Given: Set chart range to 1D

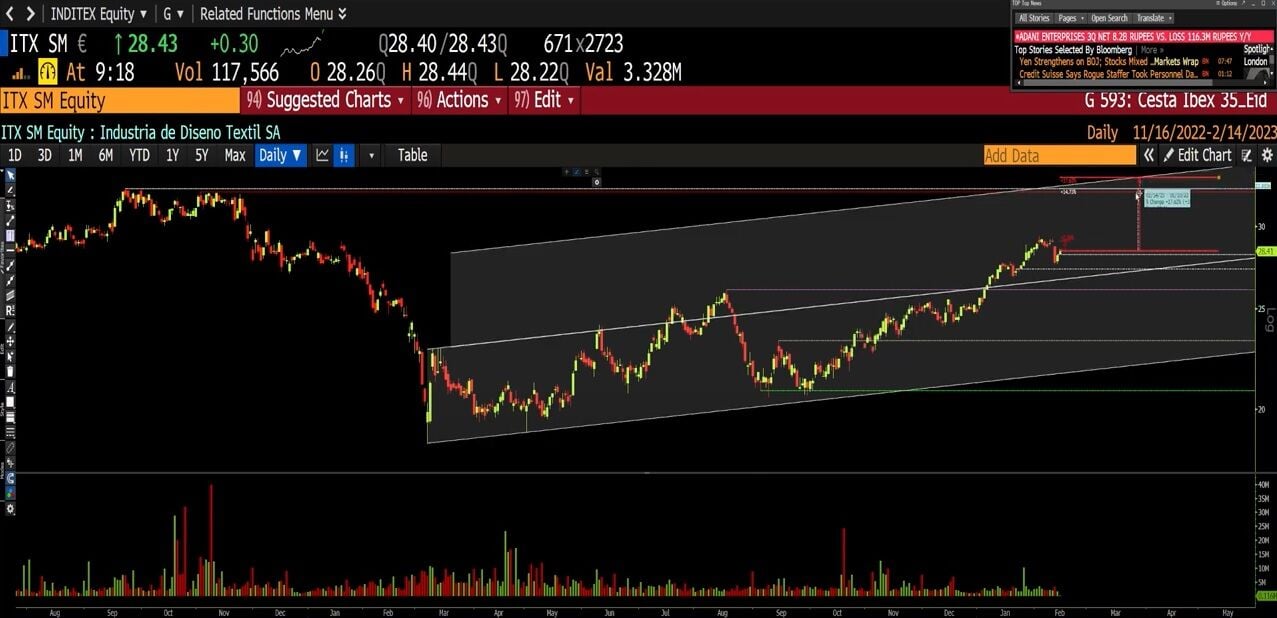Looking at the screenshot, I should click(15, 155).
